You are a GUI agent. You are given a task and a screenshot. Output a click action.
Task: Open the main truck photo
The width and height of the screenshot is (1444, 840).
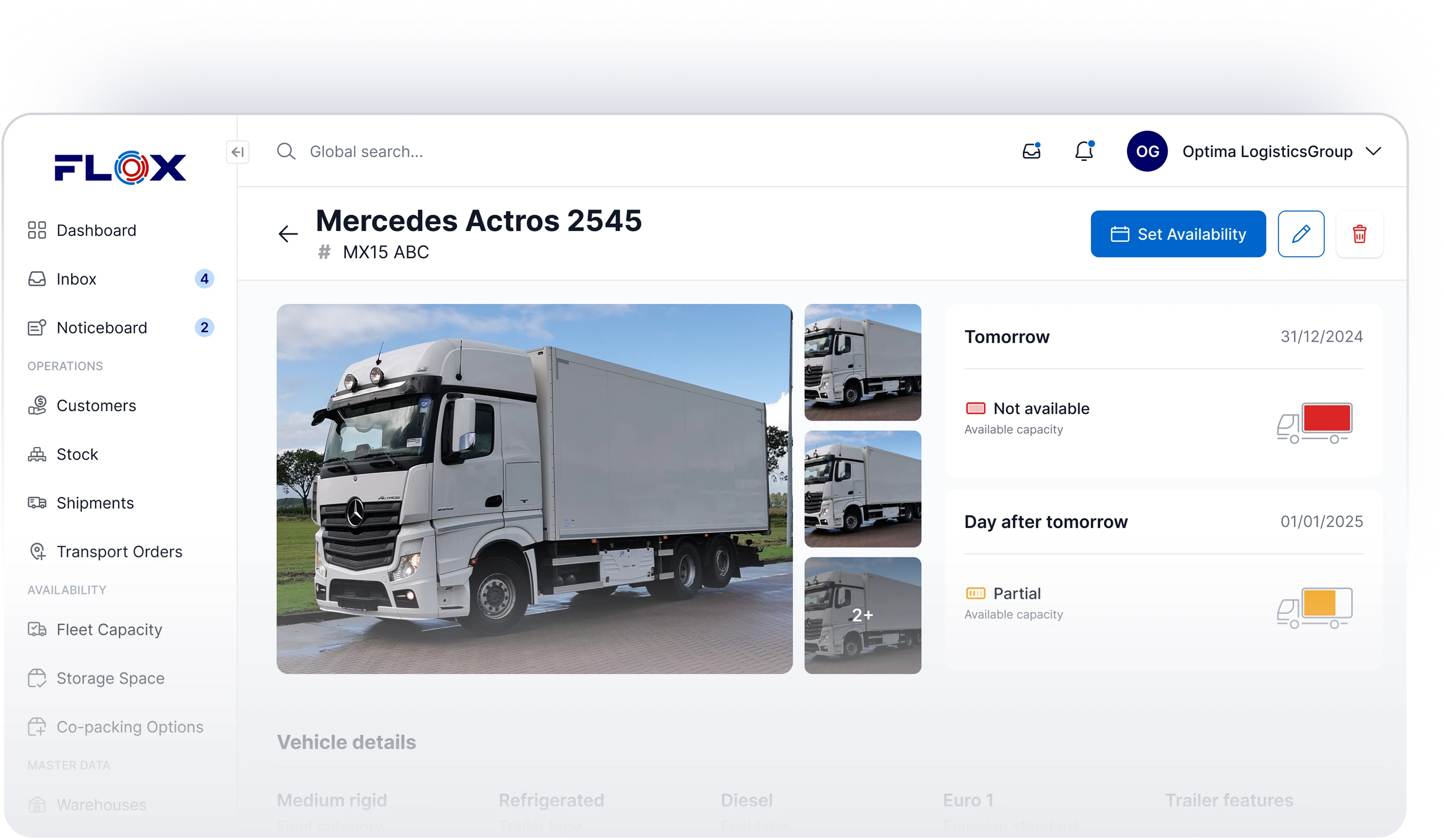(x=534, y=489)
